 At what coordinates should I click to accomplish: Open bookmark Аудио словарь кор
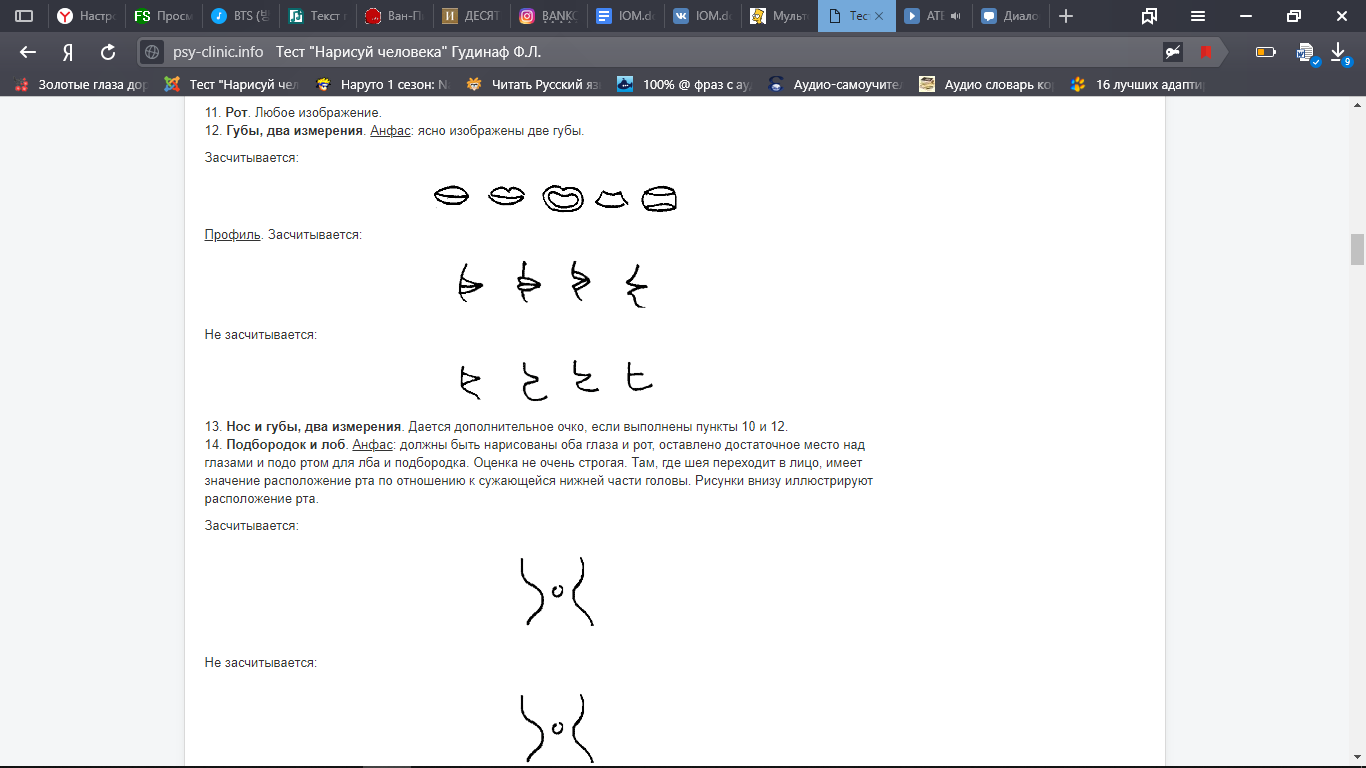pyautogui.click(x=987, y=85)
